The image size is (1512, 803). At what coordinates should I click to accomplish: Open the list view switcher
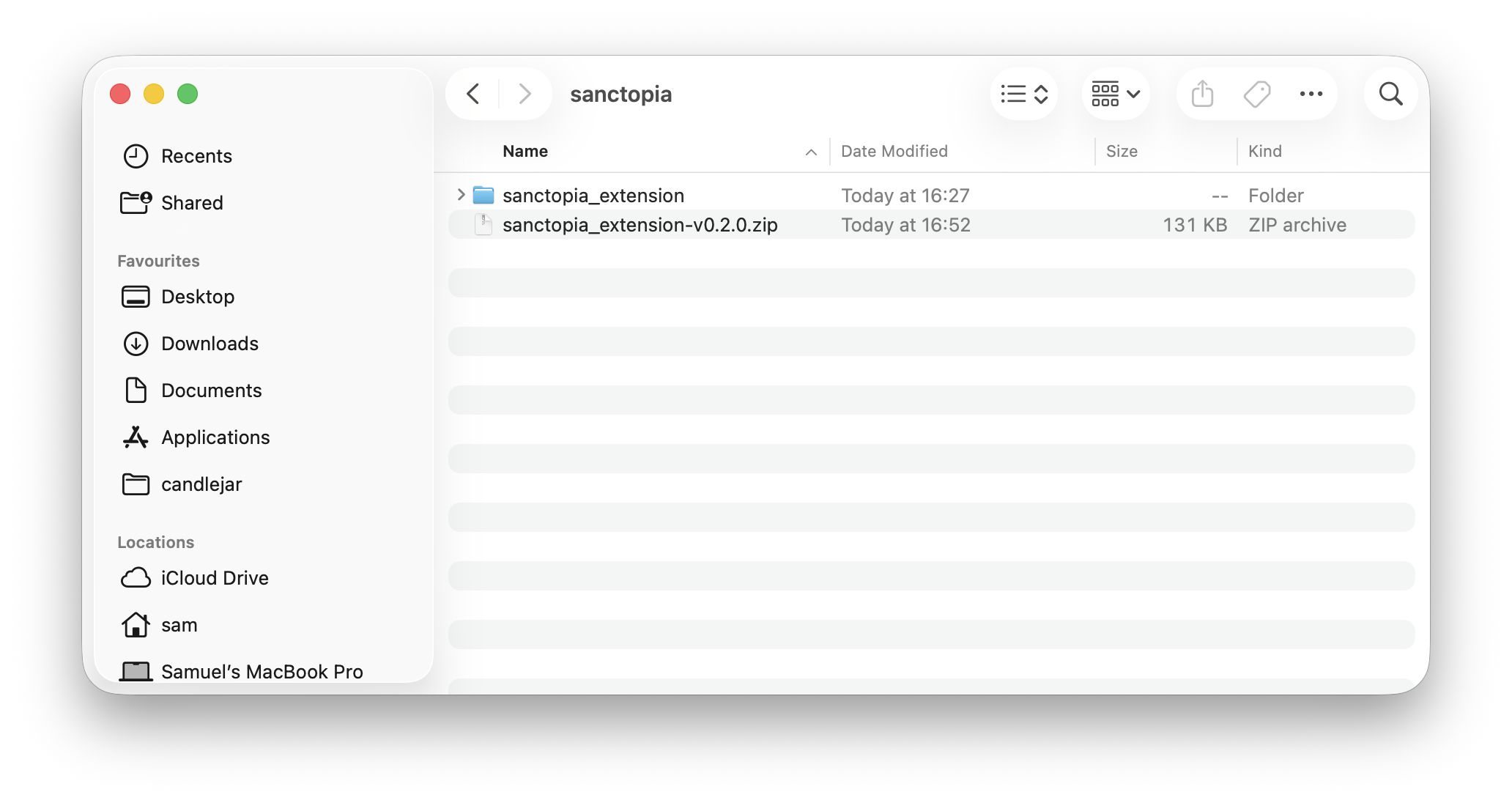coord(1024,94)
